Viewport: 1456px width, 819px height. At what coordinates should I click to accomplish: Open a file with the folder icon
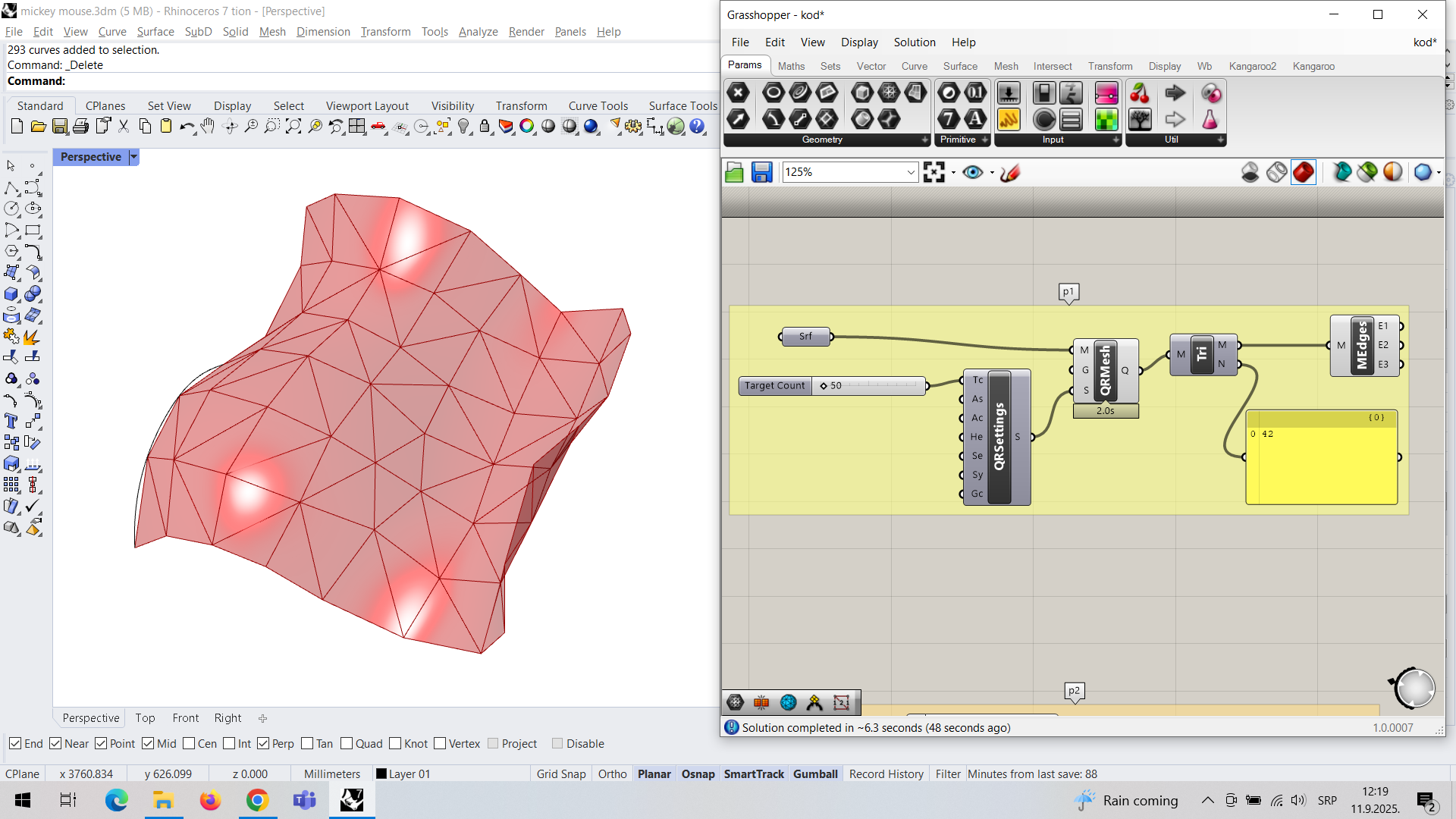click(x=38, y=127)
